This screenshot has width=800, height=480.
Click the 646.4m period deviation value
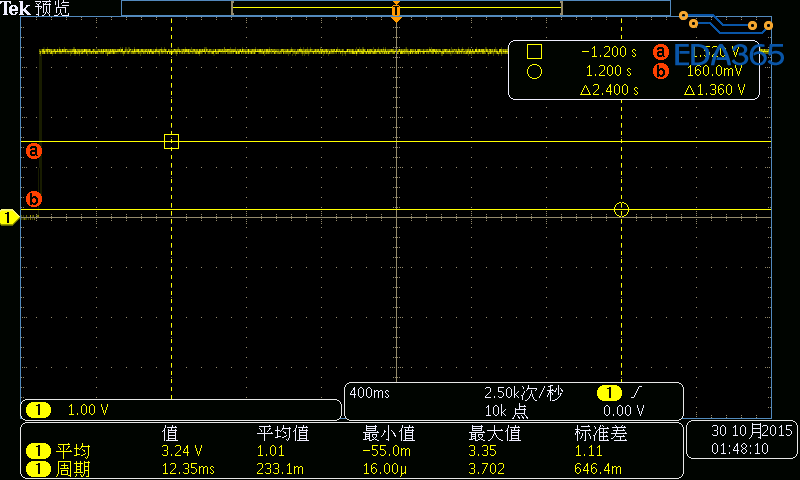tap(598, 469)
